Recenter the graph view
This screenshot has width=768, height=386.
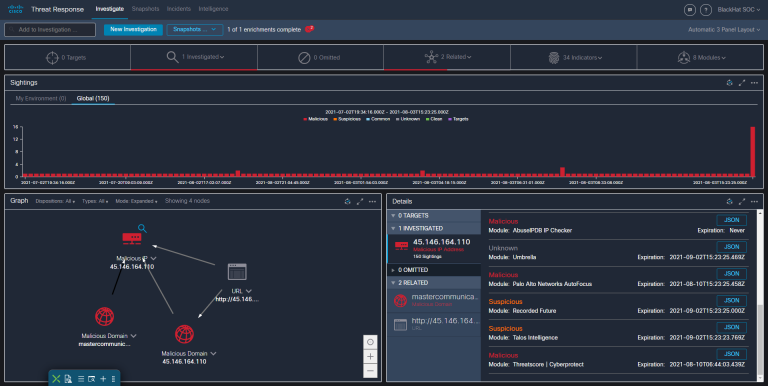[370, 342]
